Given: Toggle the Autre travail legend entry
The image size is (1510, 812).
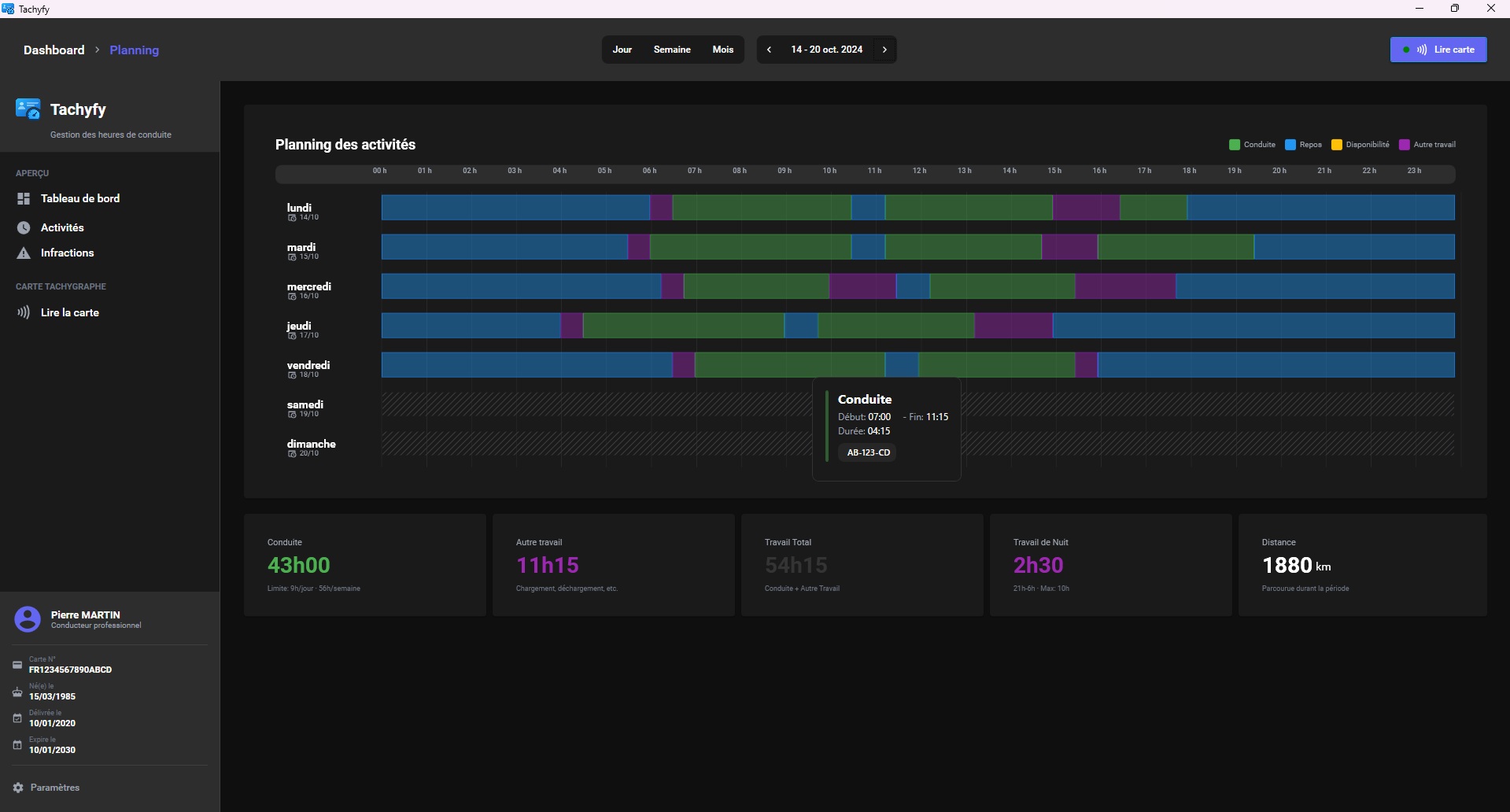Looking at the screenshot, I should click(x=1427, y=145).
